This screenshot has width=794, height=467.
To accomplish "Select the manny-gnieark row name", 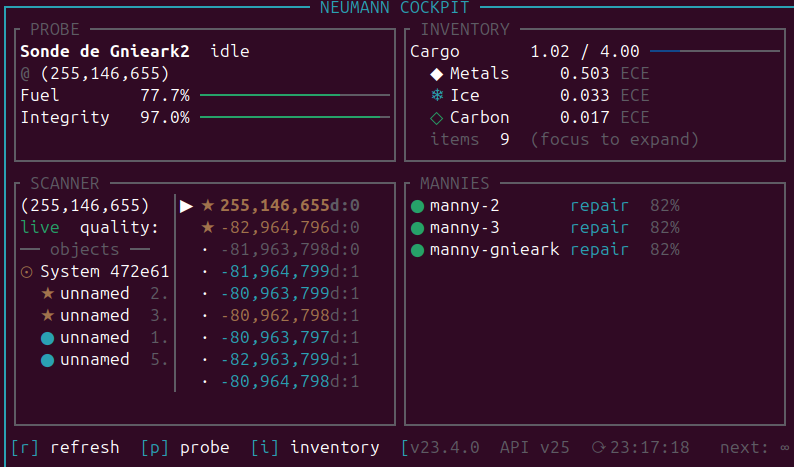I will tap(495, 250).
